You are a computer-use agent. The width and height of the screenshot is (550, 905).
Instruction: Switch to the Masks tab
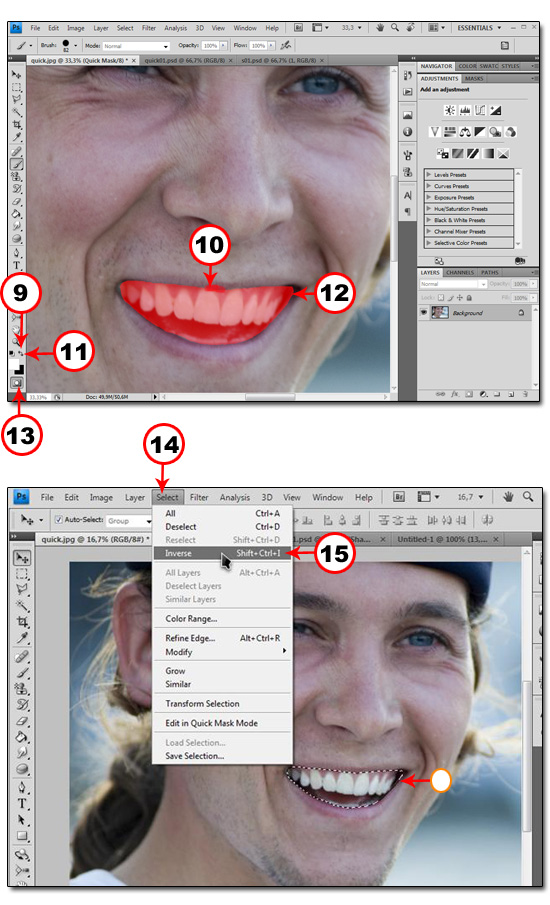tap(474, 78)
